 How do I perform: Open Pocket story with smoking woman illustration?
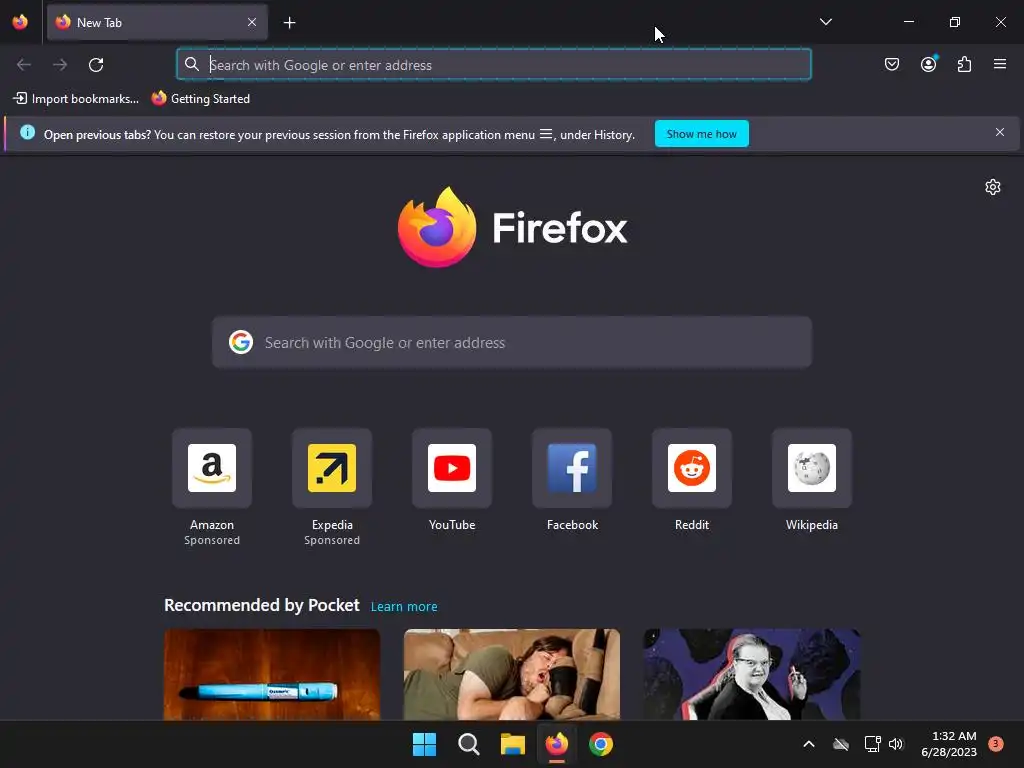click(752, 674)
